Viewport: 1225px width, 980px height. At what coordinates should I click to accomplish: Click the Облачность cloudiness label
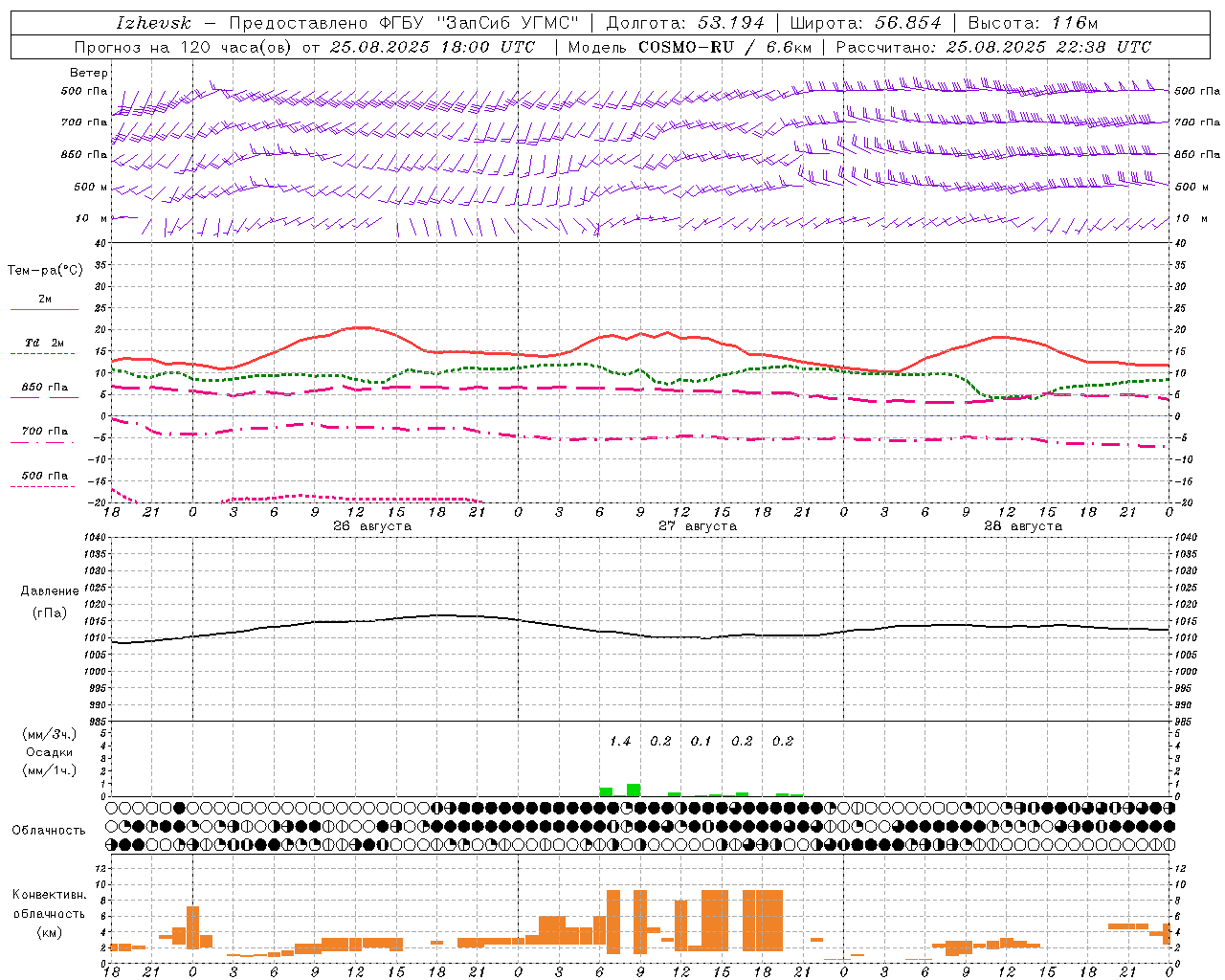click(x=49, y=831)
